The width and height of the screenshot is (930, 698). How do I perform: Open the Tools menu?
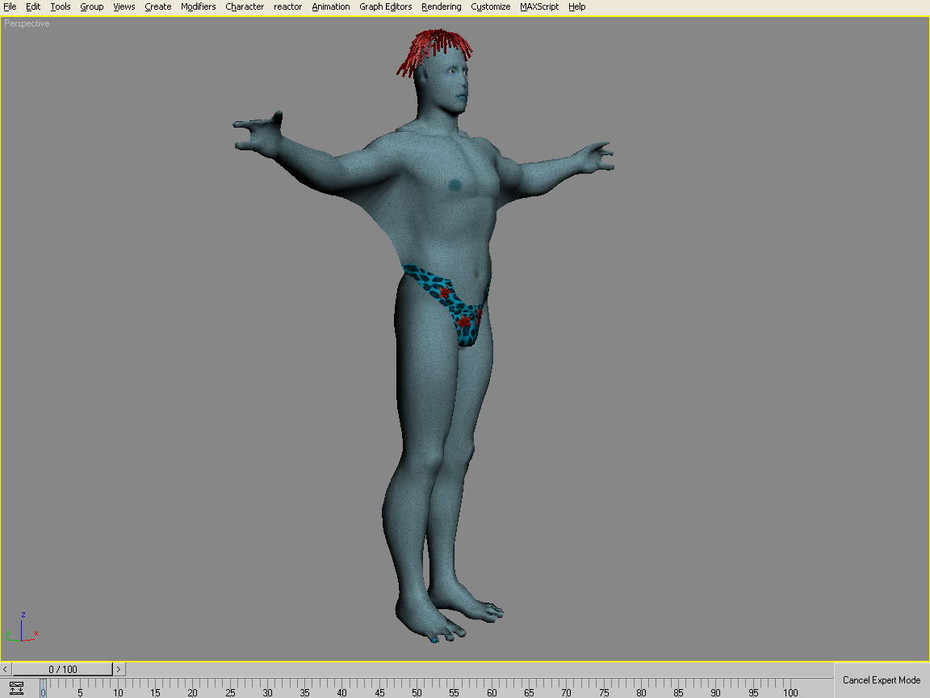tap(60, 7)
